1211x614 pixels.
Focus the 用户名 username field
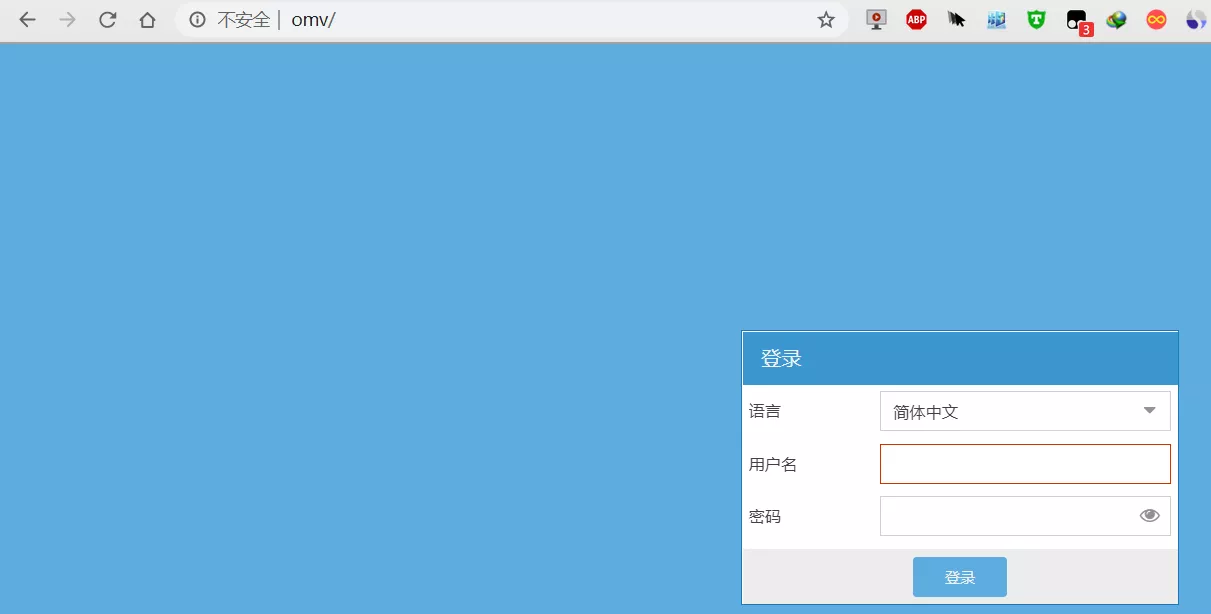pyautogui.click(x=1024, y=464)
